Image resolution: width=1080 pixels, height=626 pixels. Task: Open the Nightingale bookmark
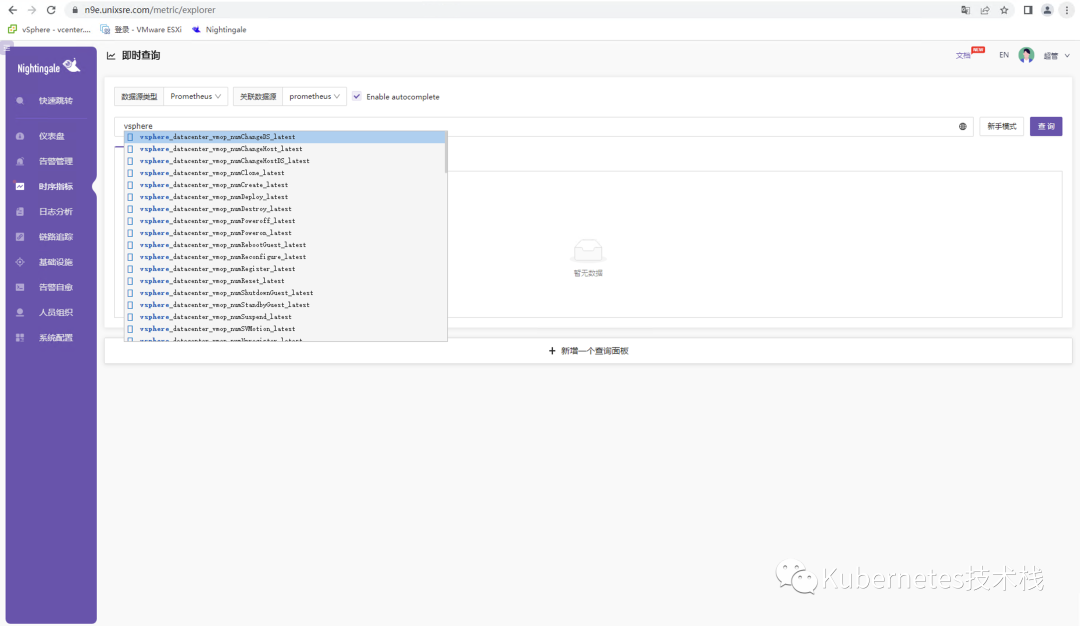(219, 30)
